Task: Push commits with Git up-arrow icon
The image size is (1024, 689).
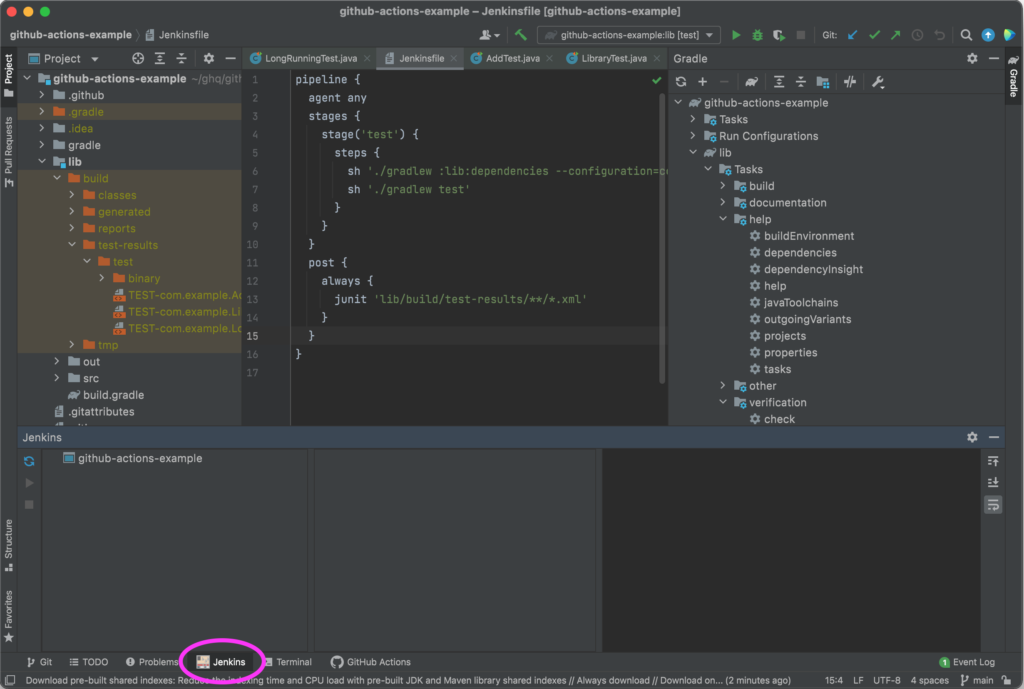Action: pos(895,35)
